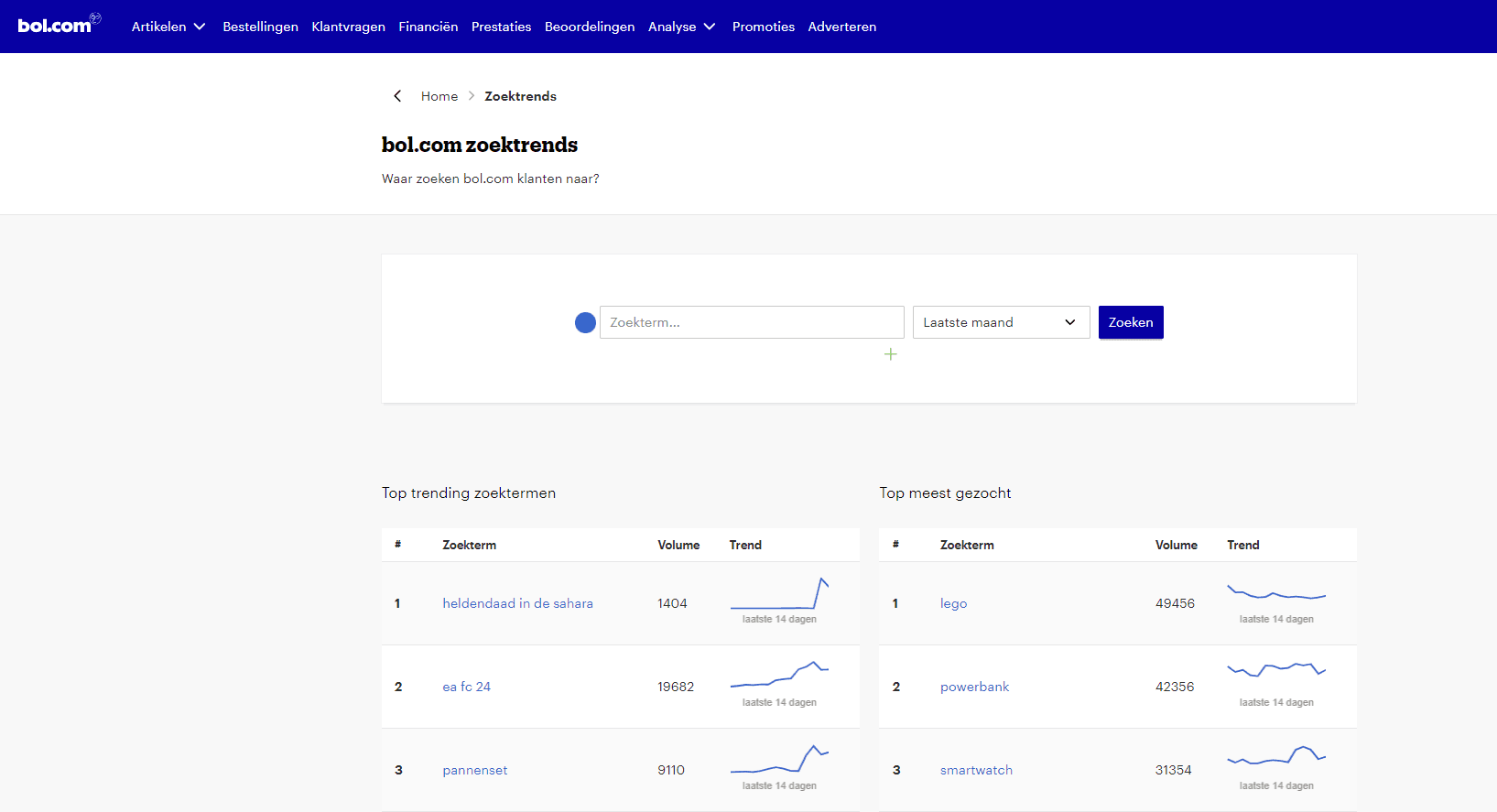The height and width of the screenshot is (812, 1497).
Task: Click the Home breadcrumb link
Action: [439, 96]
